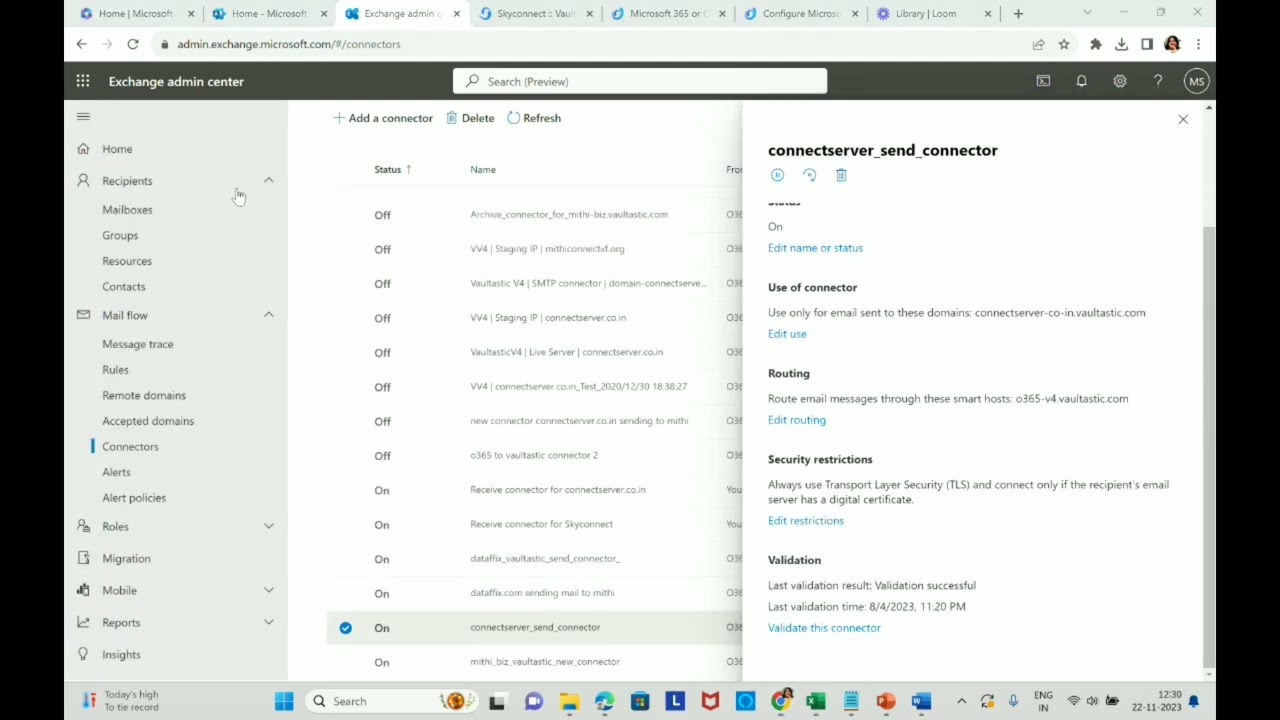Open McAfee from the taskbar
This screenshot has height=720, width=1280.
click(x=710, y=701)
